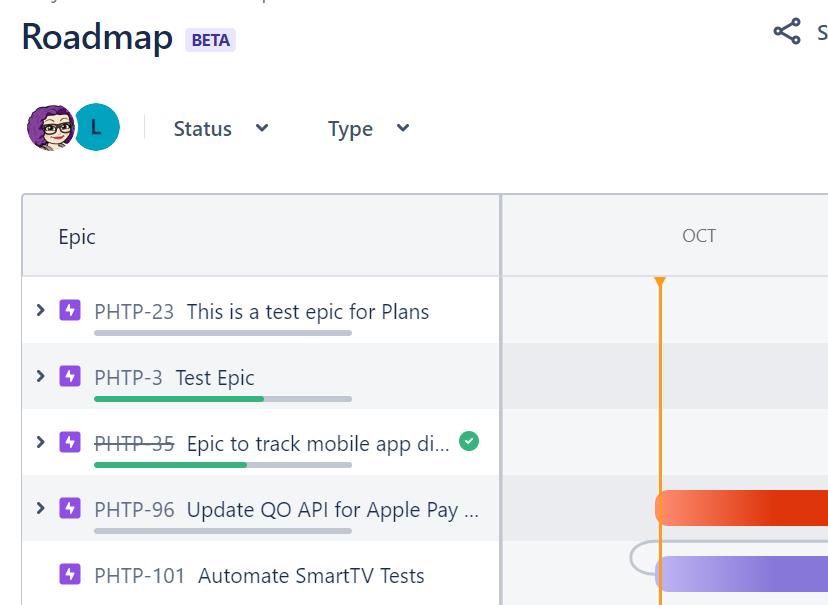Open the Status filter dropdown
This screenshot has height=605, width=828.
point(221,128)
